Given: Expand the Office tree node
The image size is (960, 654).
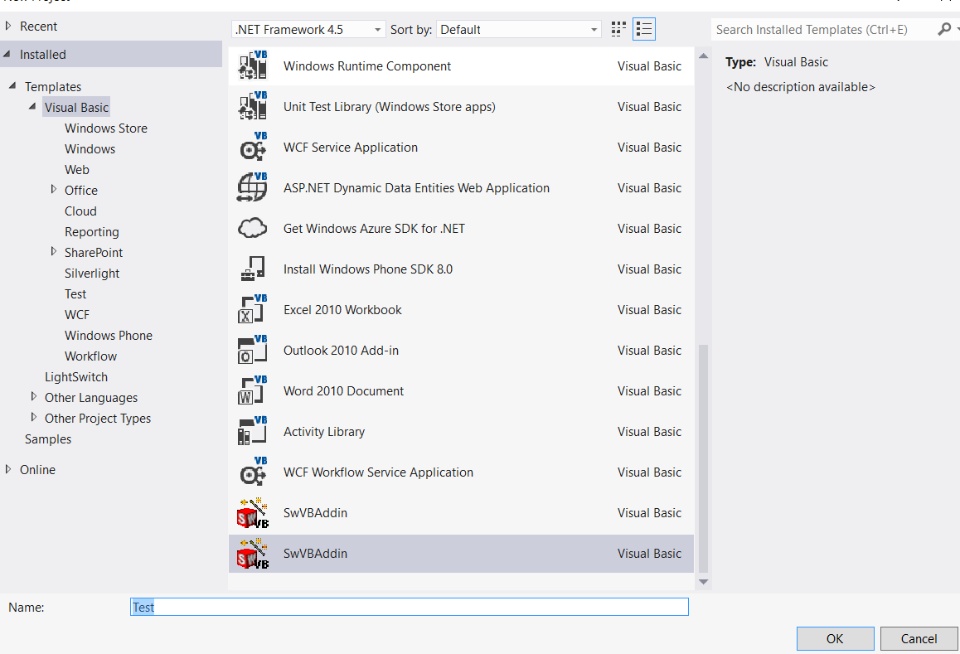Looking at the screenshot, I should [x=53, y=190].
